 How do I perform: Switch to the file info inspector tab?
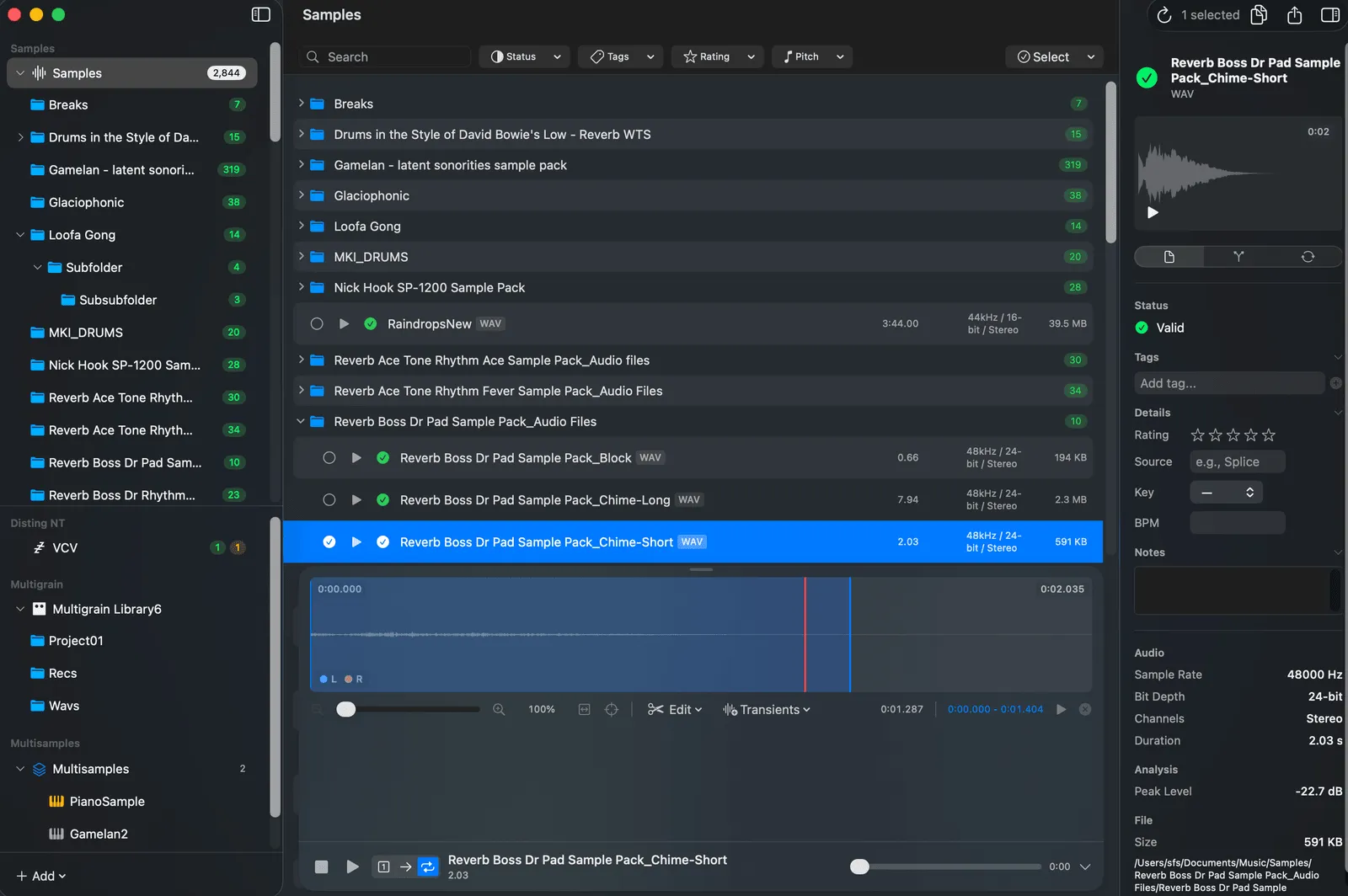(1169, 257)
